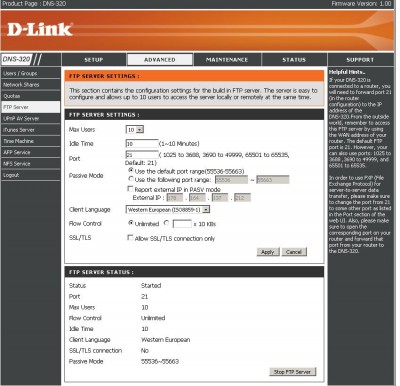Enable Allow SSL/TLS connection only
400x386 pixels.
[x=130, y=238]
